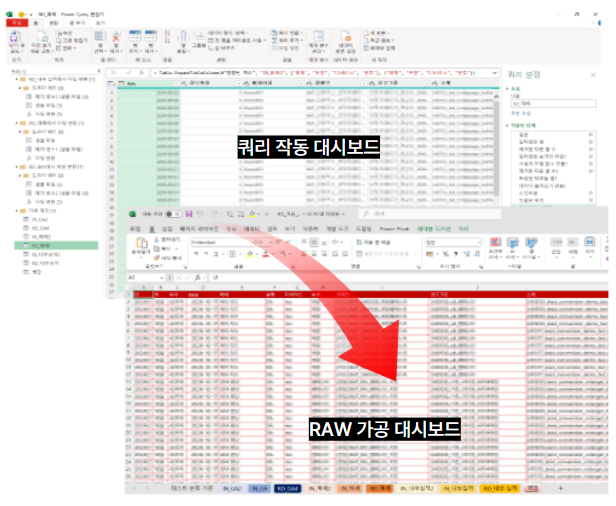This screenshot has width=616, height=506.
Task: Switch to the RD_매체 sheet tab
Action: [x=380, y=488]
